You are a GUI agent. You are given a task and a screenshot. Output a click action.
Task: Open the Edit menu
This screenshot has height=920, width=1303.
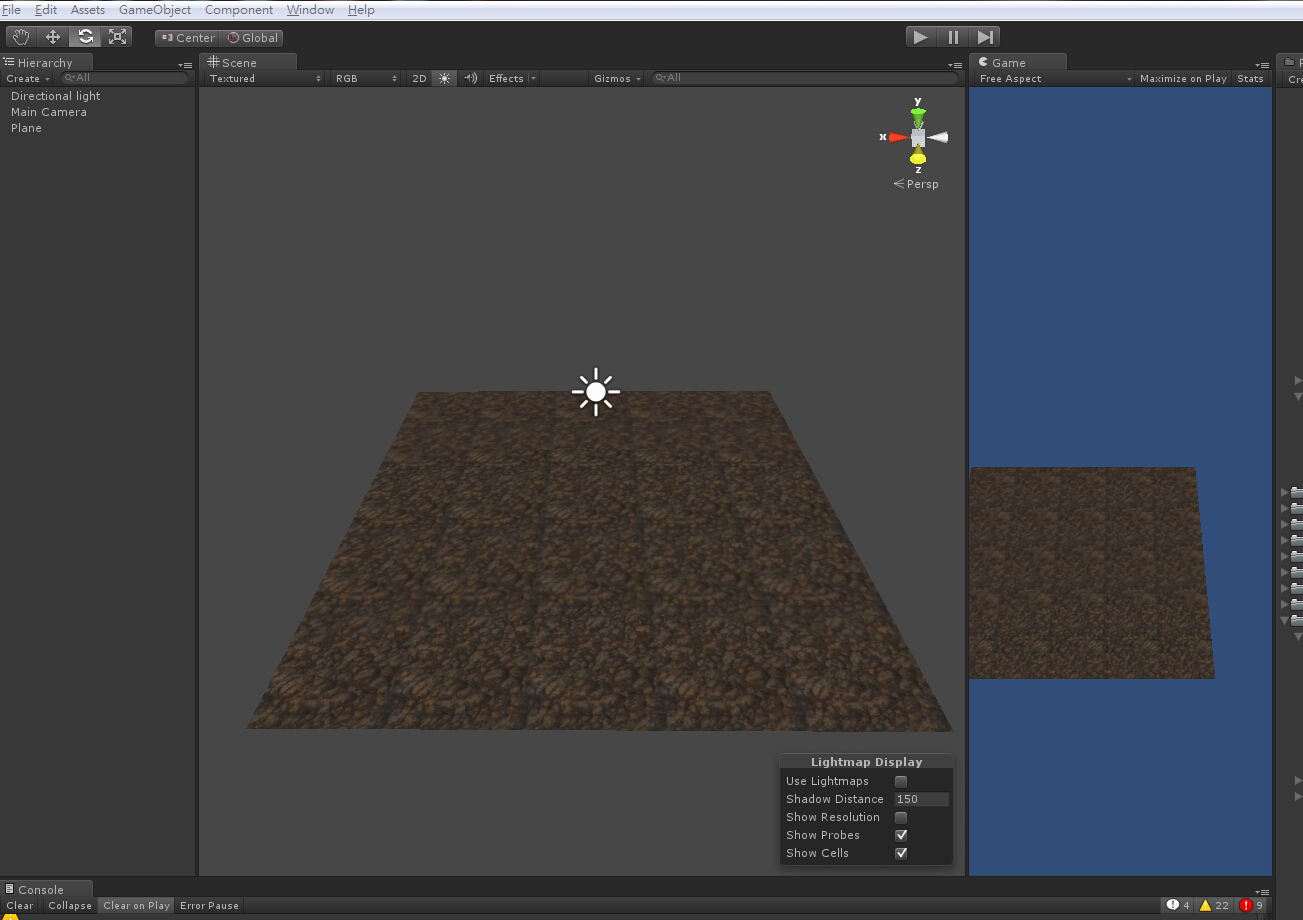pyautogui.click(x=46, y=10)
